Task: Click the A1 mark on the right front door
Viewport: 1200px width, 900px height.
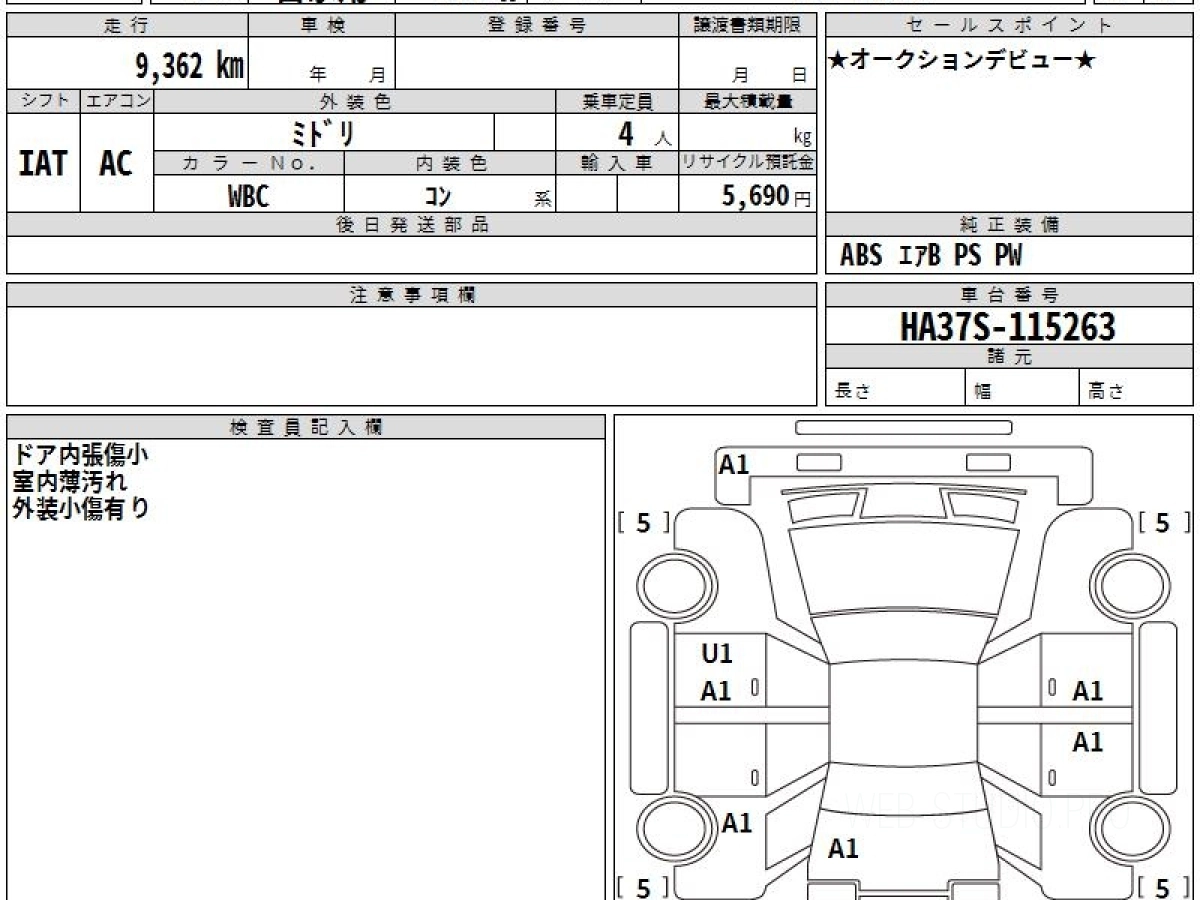Action: point(1088,690)
